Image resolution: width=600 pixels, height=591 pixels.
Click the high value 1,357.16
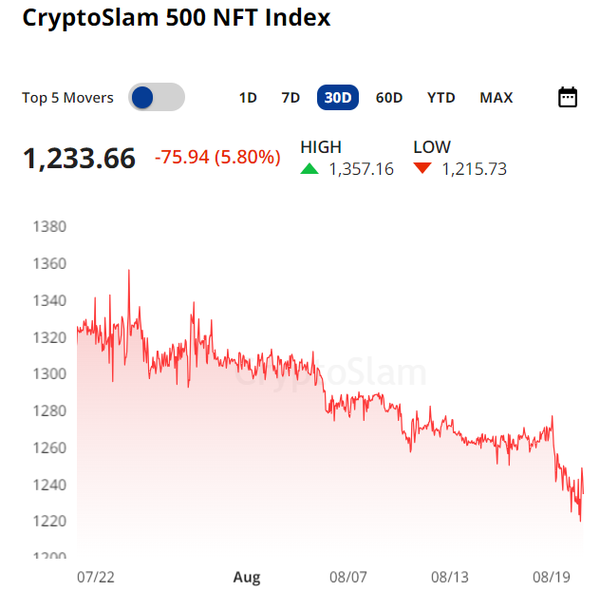[361, 169]
